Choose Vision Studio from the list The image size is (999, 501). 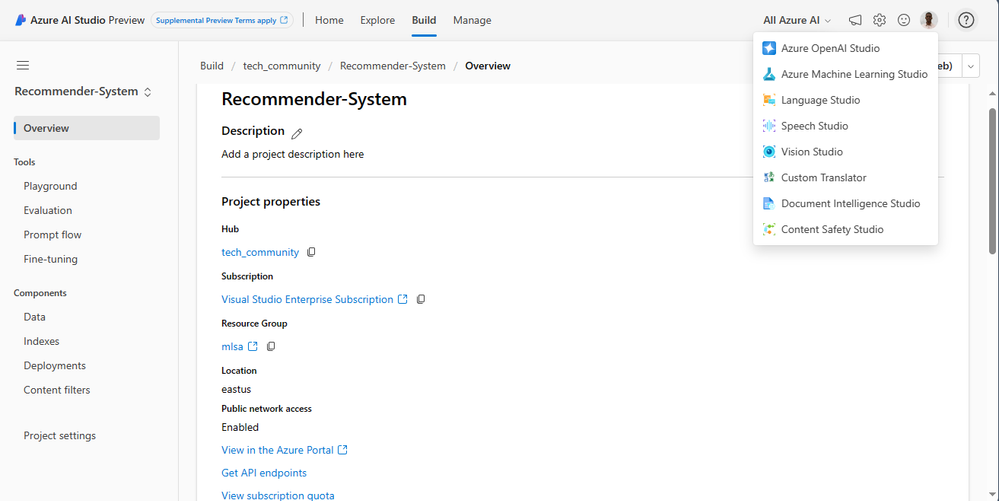pyautogui.click(x=845, y=152)
